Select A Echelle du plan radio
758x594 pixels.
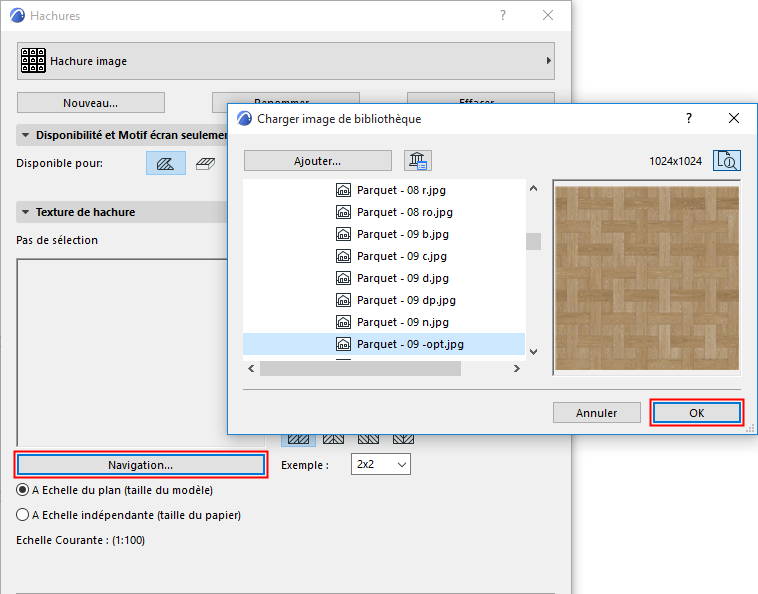(x=22, y=490)
